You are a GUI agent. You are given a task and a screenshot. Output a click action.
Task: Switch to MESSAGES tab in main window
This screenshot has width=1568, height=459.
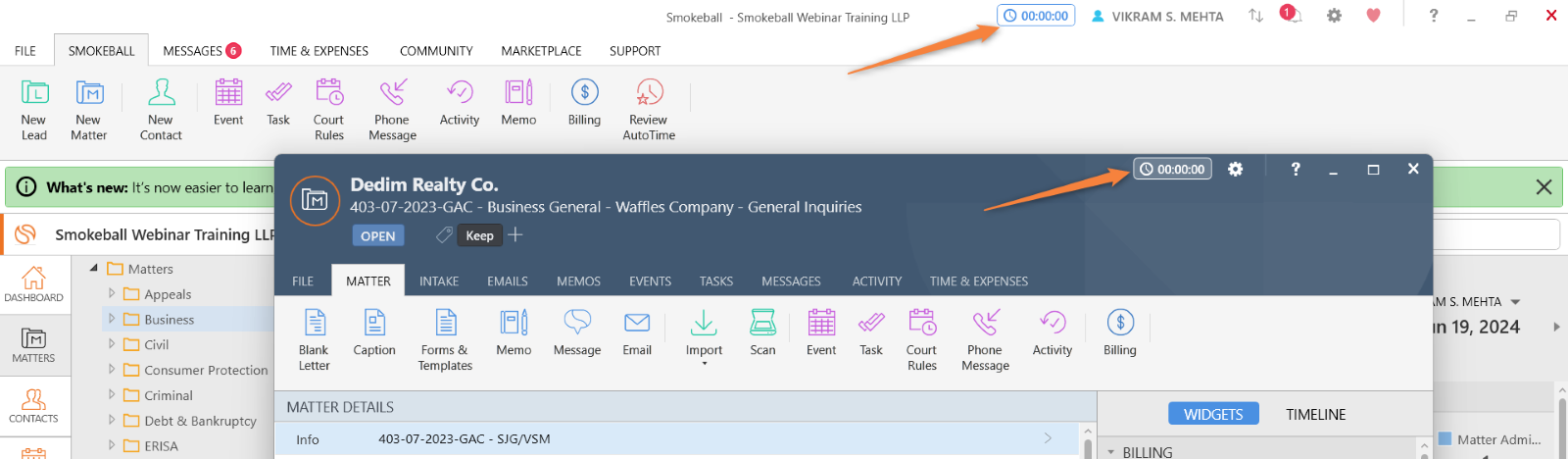[x=202, y=51]
